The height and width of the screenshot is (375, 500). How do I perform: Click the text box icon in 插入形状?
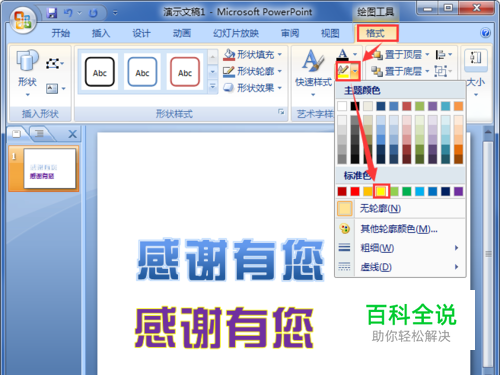[52, 88]
